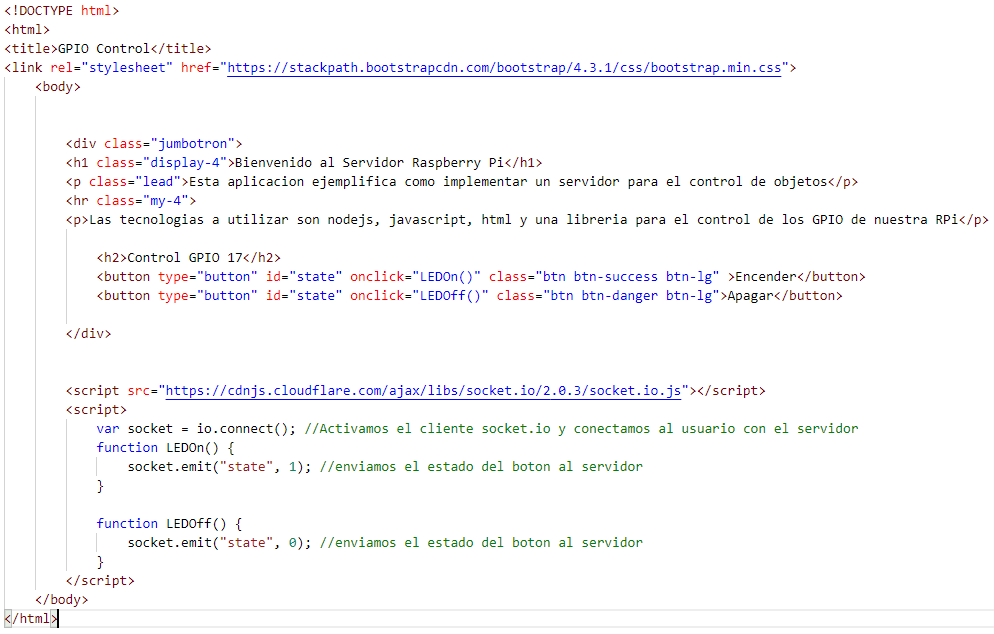The height and width of the screenshot is (634, 994).
Task: Click the hr 'my-4' class value
Action: [168, 200]
